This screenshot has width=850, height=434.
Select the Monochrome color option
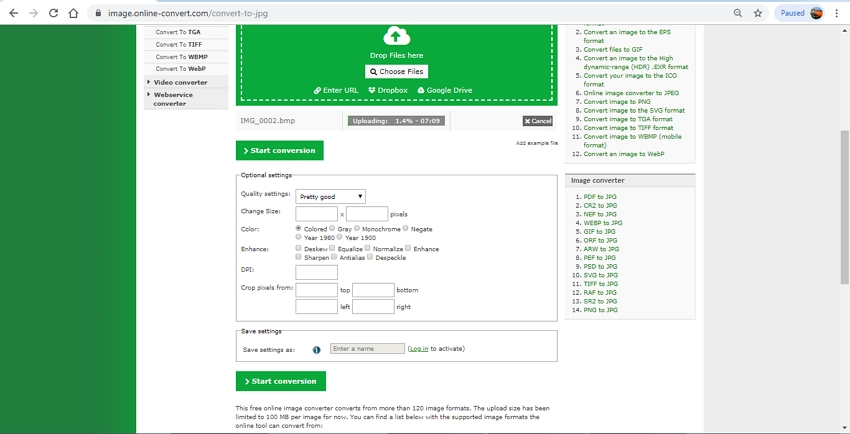pos(357,229)
